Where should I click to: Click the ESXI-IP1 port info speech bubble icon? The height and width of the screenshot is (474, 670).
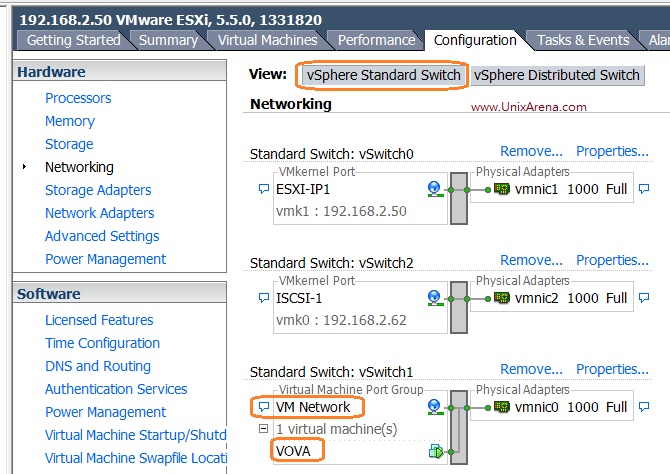coord(264,188)
